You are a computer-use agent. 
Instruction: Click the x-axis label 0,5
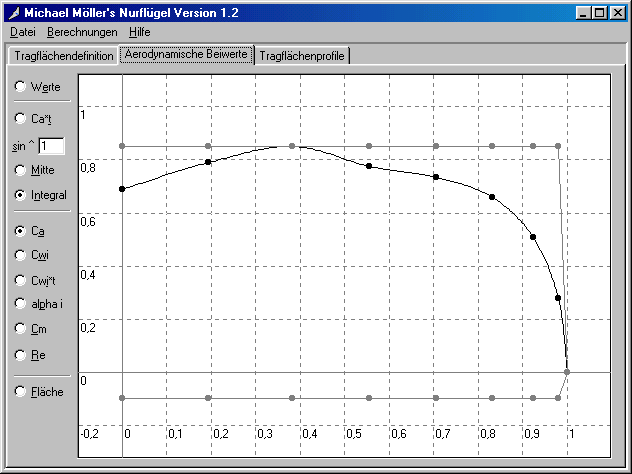point(354,434)
